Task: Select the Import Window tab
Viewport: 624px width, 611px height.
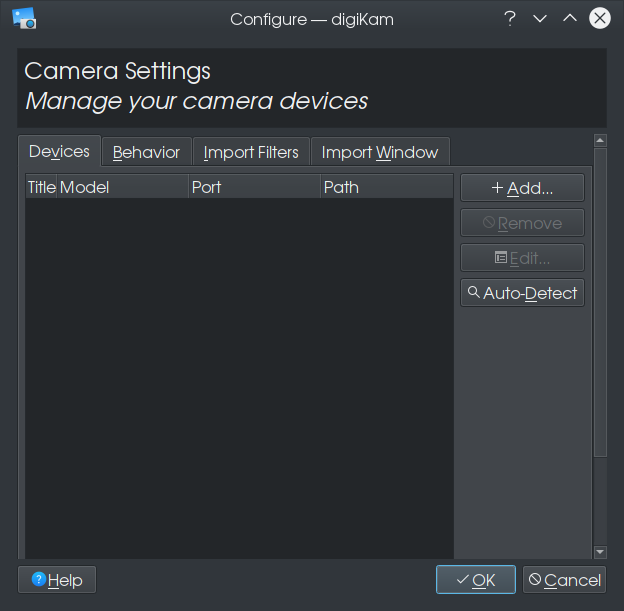Action: point(380,152)
